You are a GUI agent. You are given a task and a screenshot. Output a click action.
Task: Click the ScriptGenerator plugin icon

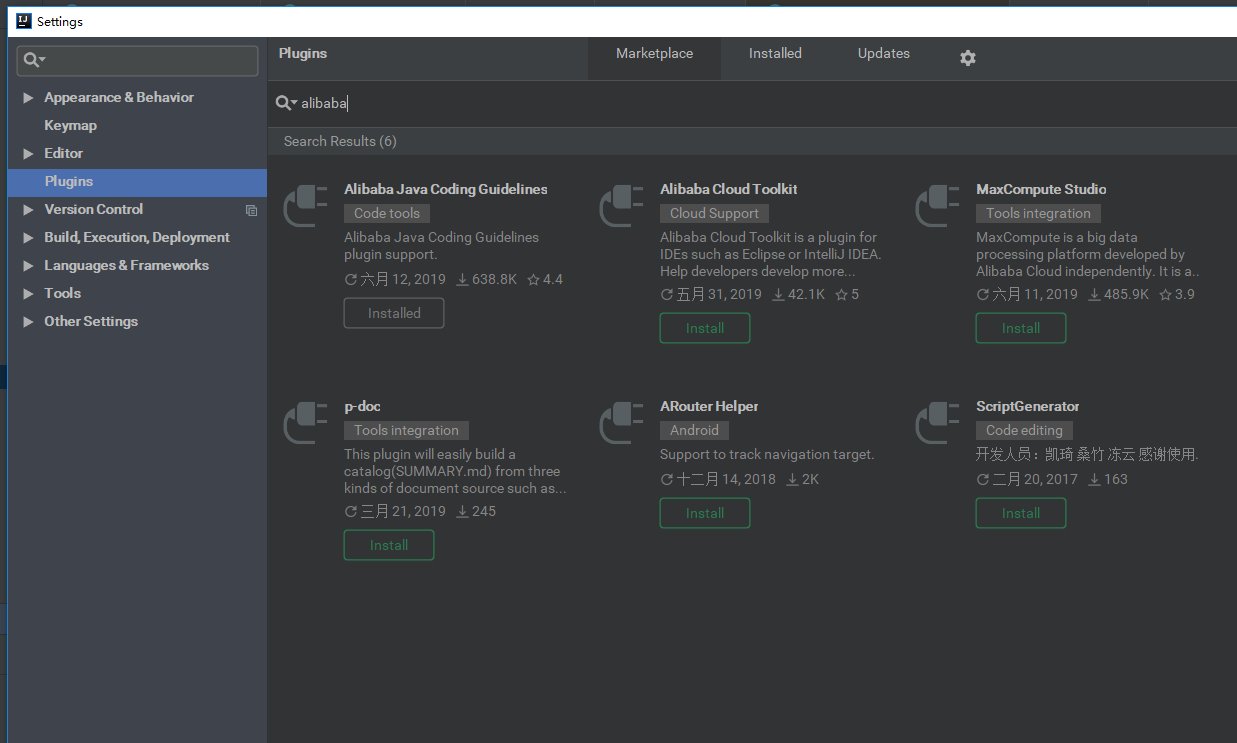(x=938, y=423)
